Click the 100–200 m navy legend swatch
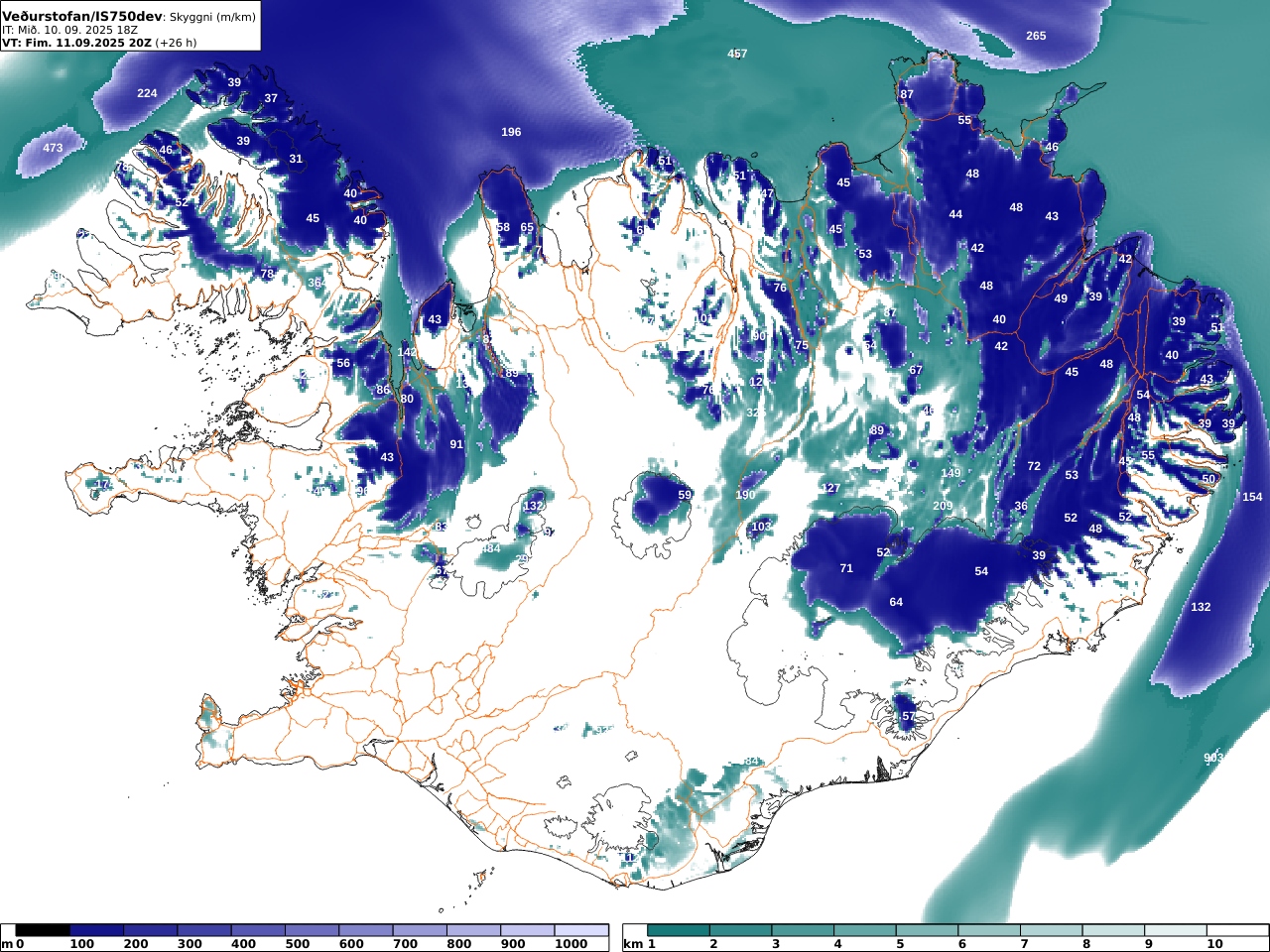Screen dimensions: 1270x952 click(97, 930)
